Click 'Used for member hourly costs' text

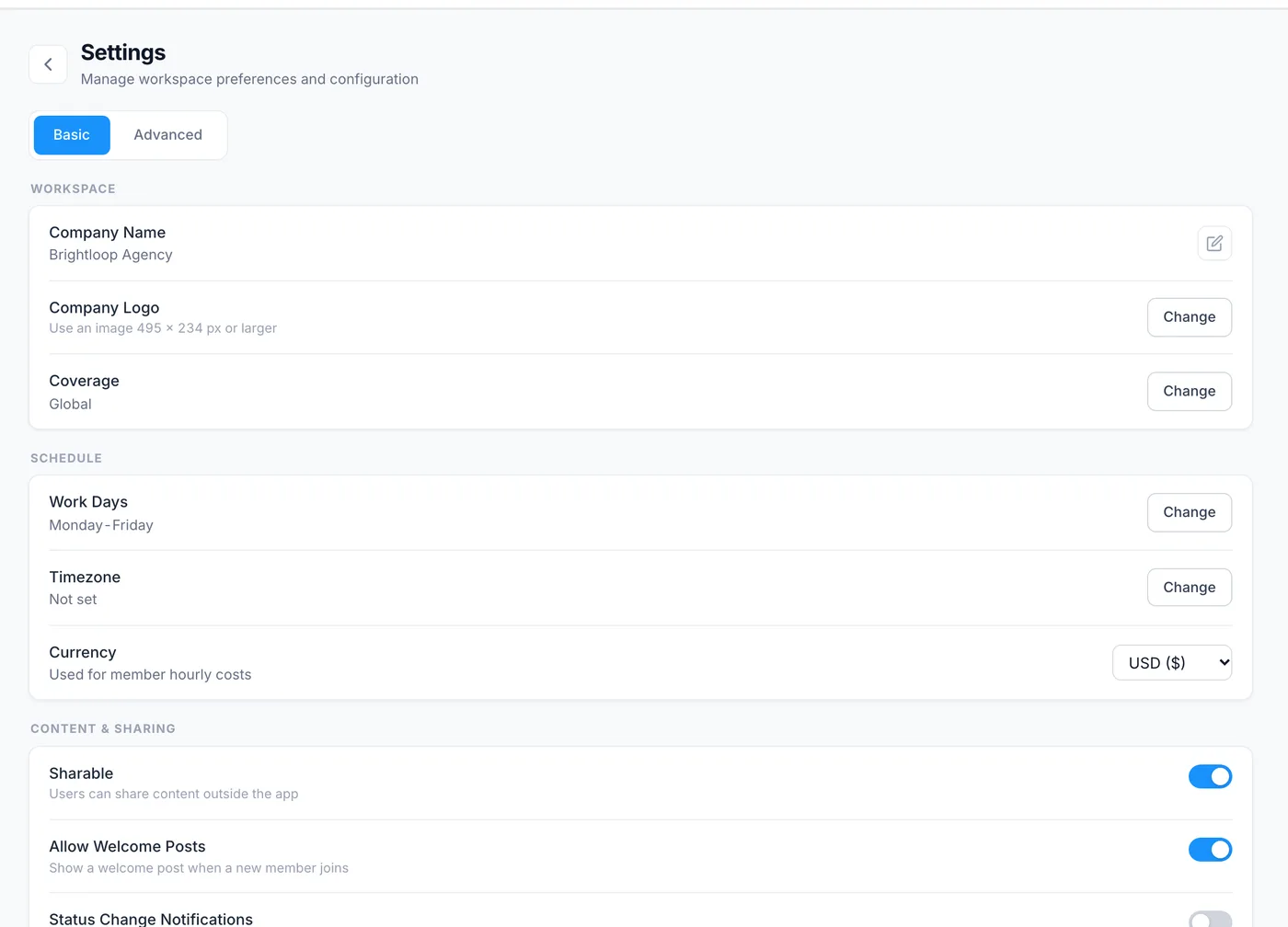click(150, 675)
